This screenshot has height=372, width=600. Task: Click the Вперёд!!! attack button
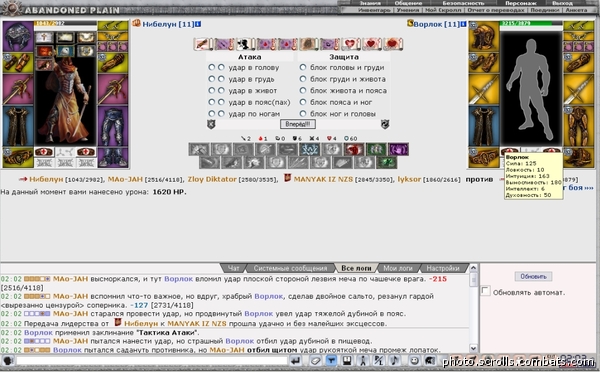click(298, 124)
